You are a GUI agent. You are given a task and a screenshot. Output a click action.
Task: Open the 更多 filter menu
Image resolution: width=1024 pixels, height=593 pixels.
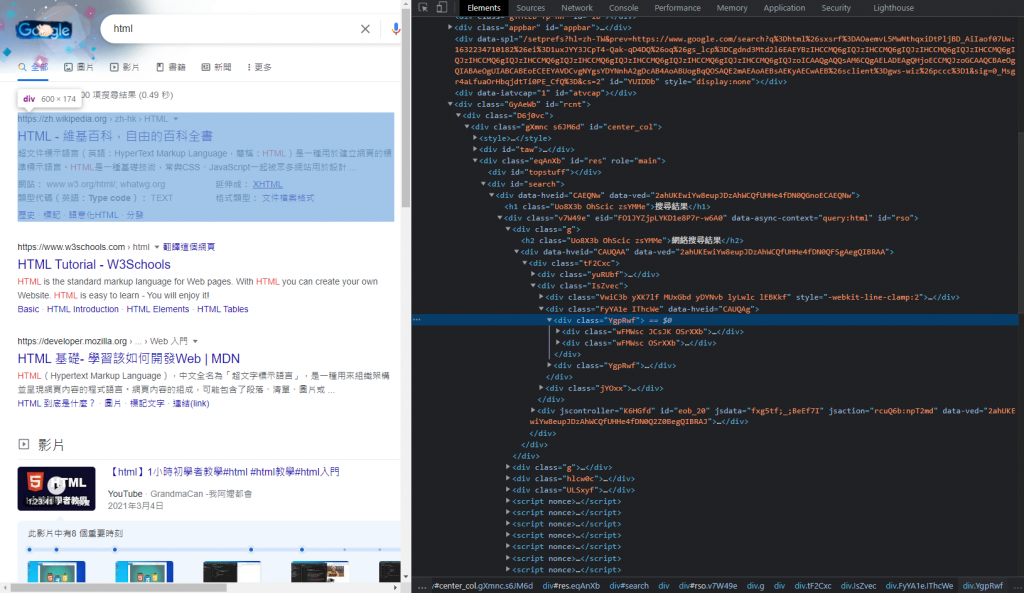pyautogui.click(x=259, y=67)
